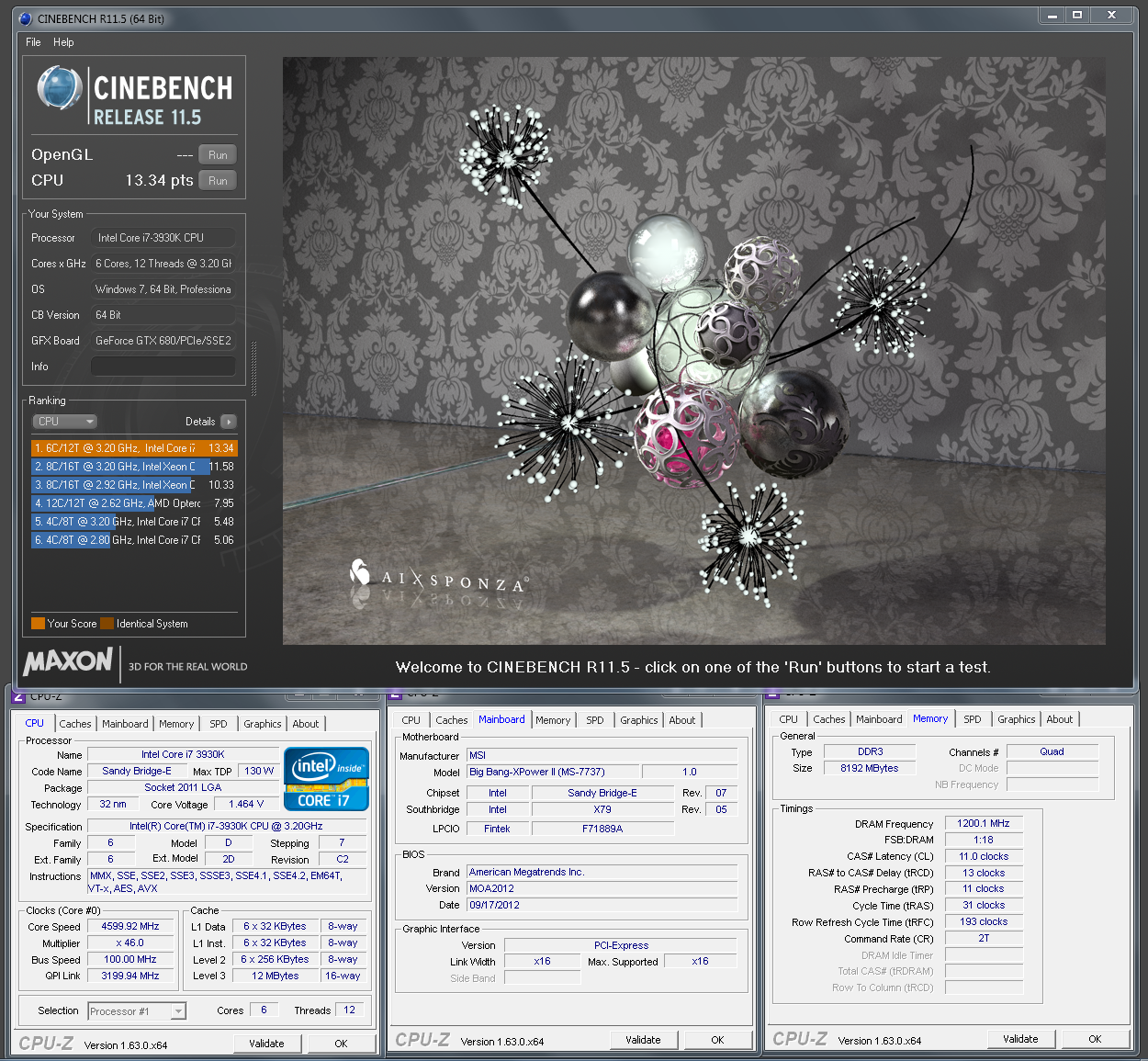The width and height of the screenshot is (1148, 1061).
Task: Select ranking row 5 with score 5.48
Action: click(134, 522)
